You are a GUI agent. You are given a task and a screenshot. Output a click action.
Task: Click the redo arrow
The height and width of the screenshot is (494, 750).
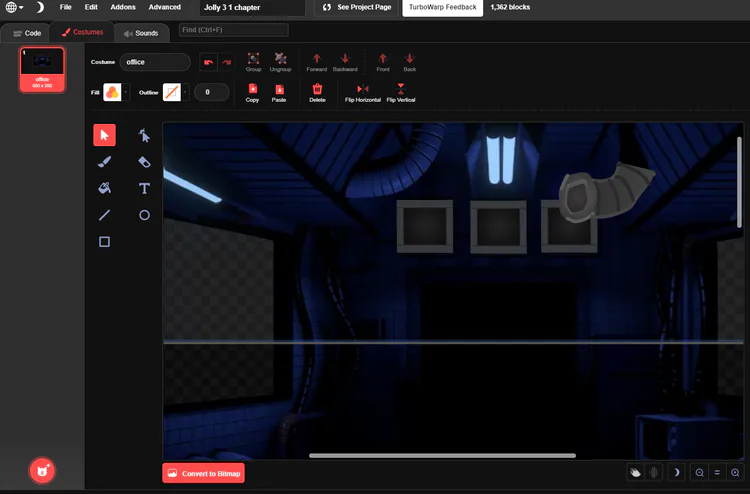[x=227, y=62]
